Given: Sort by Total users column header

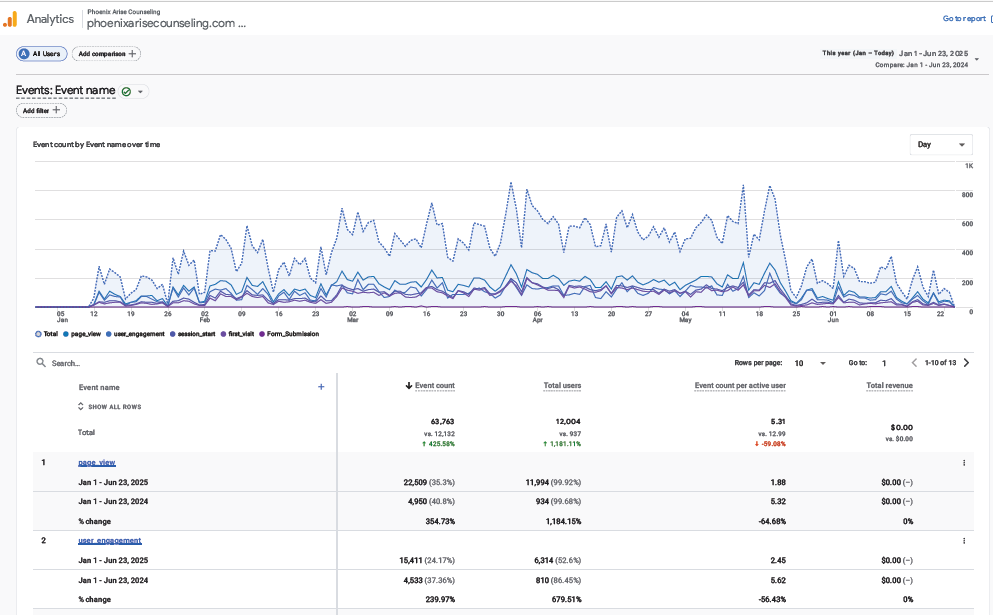Looking at the screenshot, I should point(562,386).
